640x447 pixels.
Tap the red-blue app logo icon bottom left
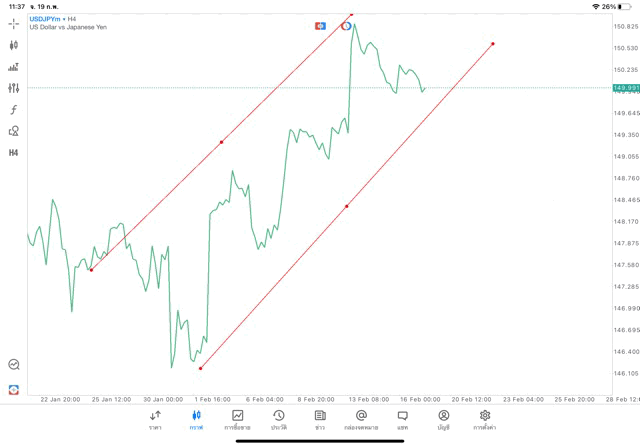coord(13,388)
